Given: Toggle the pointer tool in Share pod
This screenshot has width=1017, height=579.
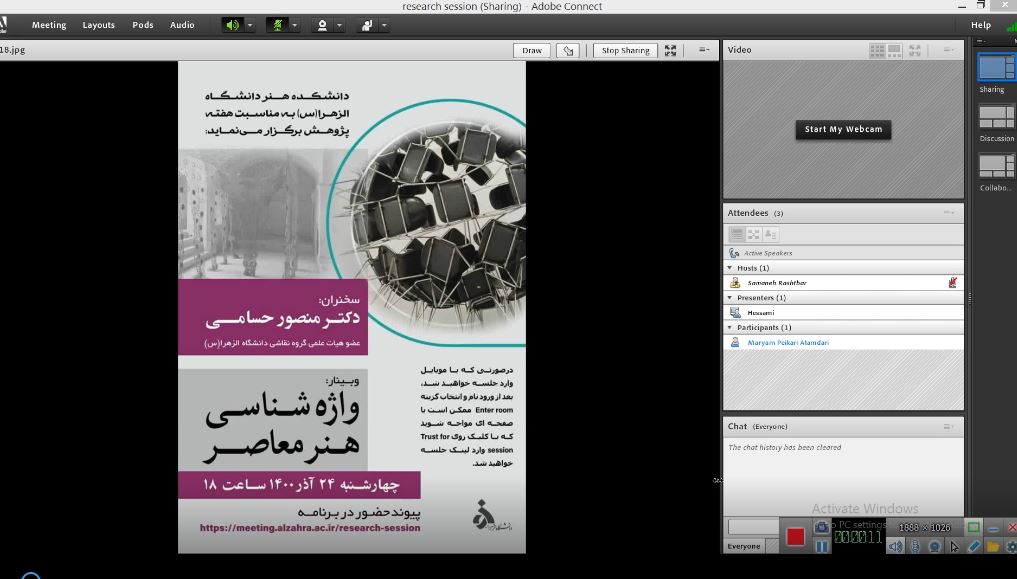Looking at the screenshot, I should pos(568,50).
